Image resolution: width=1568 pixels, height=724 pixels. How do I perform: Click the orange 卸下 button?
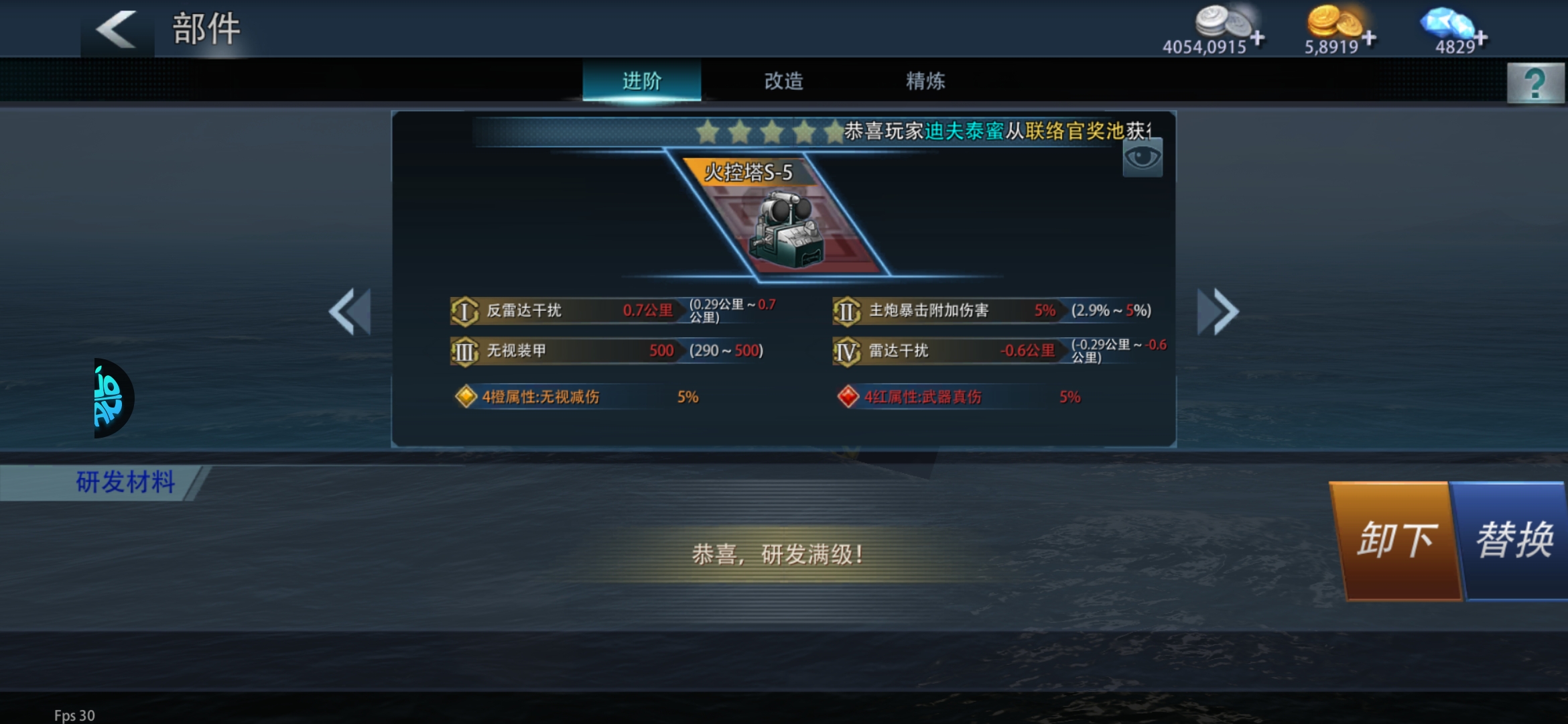(x=1395, y=540)
